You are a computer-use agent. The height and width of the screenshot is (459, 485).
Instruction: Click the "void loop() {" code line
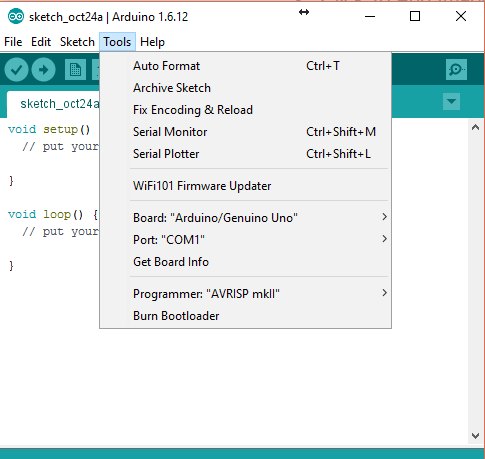pos(53,214)
